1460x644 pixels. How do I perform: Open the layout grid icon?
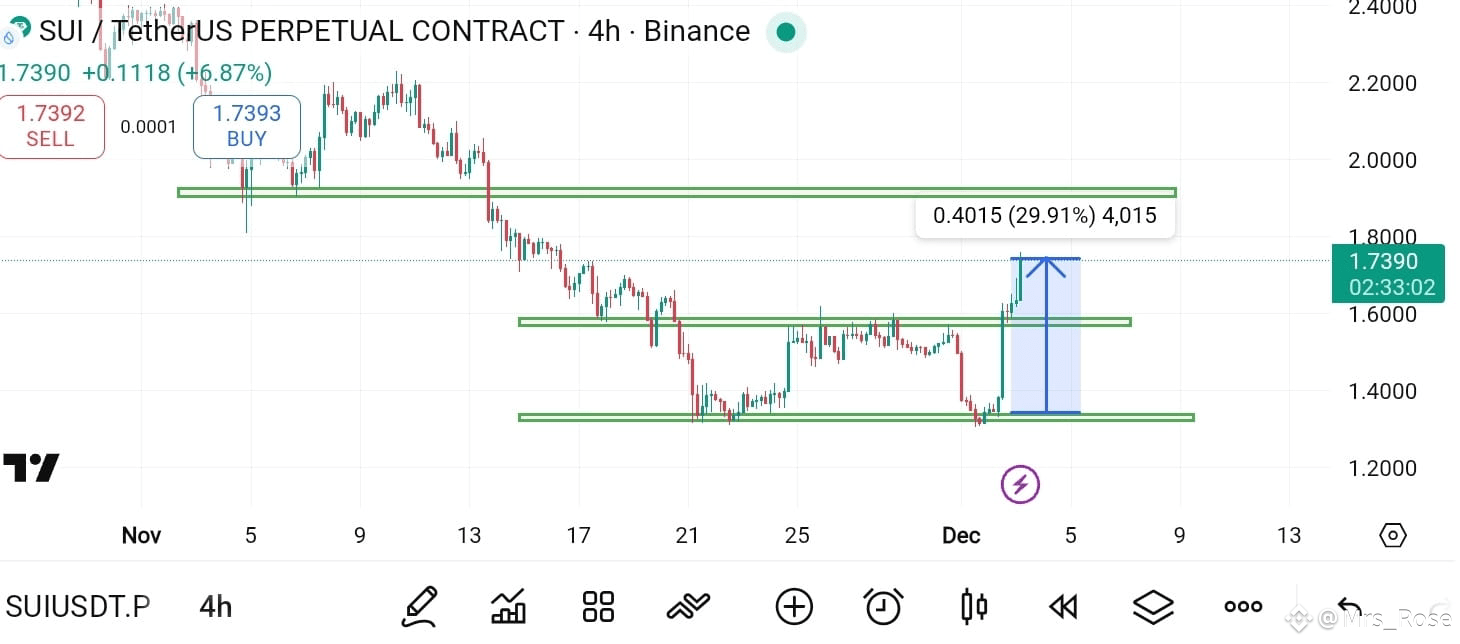coord(598,606)
